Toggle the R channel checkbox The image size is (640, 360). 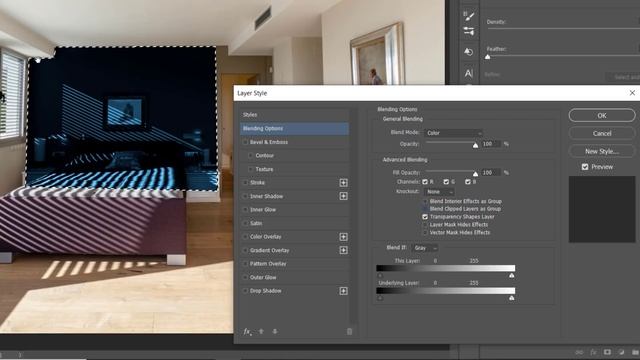425,182
